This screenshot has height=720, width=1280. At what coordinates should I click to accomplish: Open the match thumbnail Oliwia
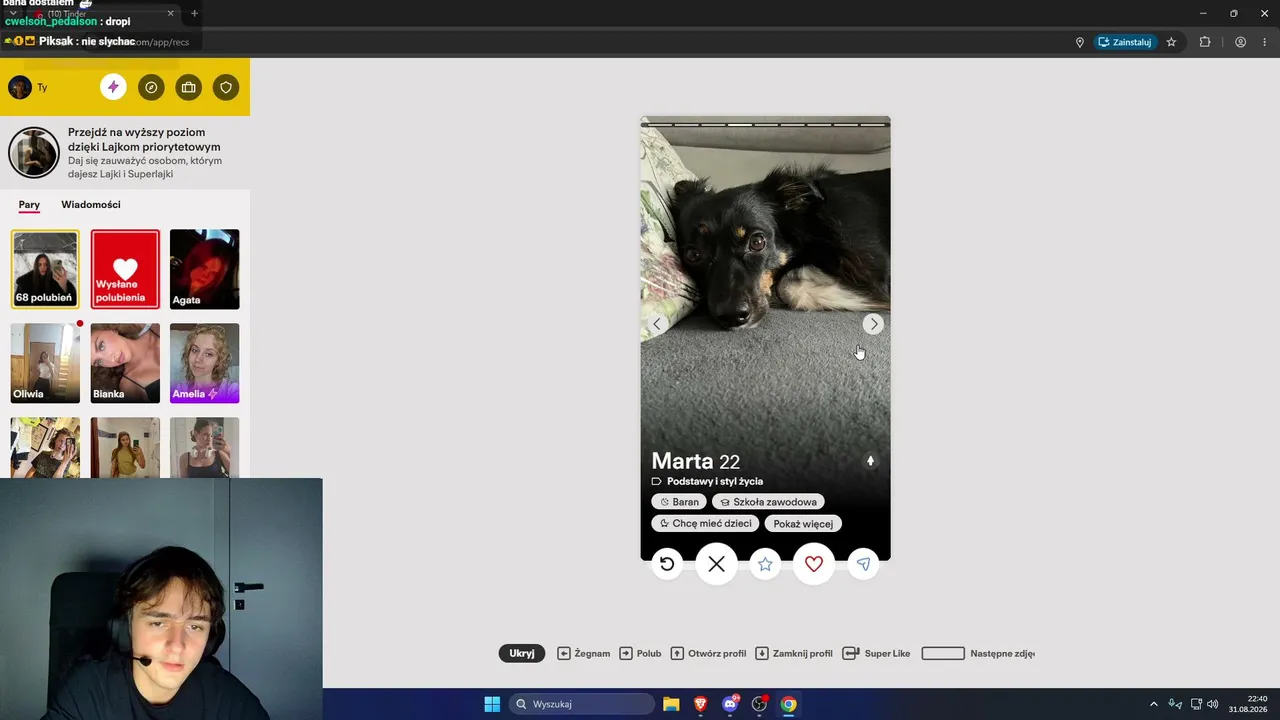tap(45, 363)
